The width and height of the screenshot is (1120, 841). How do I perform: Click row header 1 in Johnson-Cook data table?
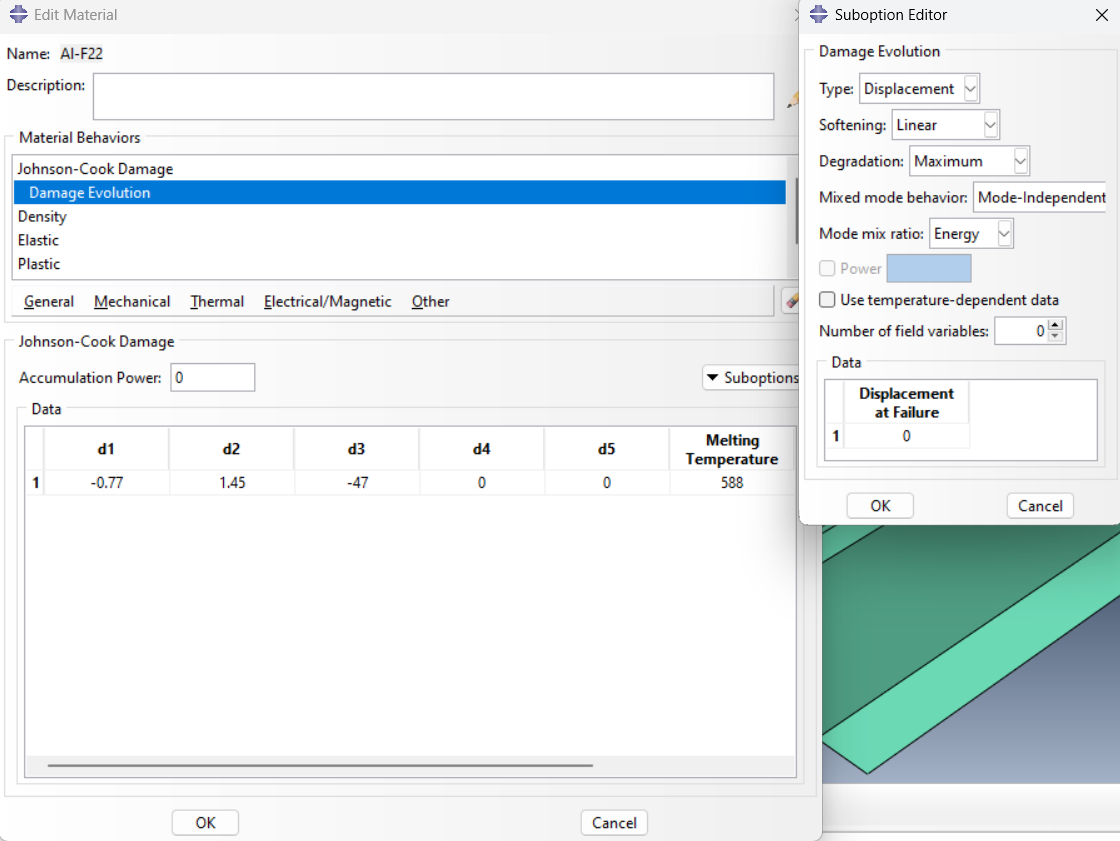pyautogui.click(x=35, y=483)
